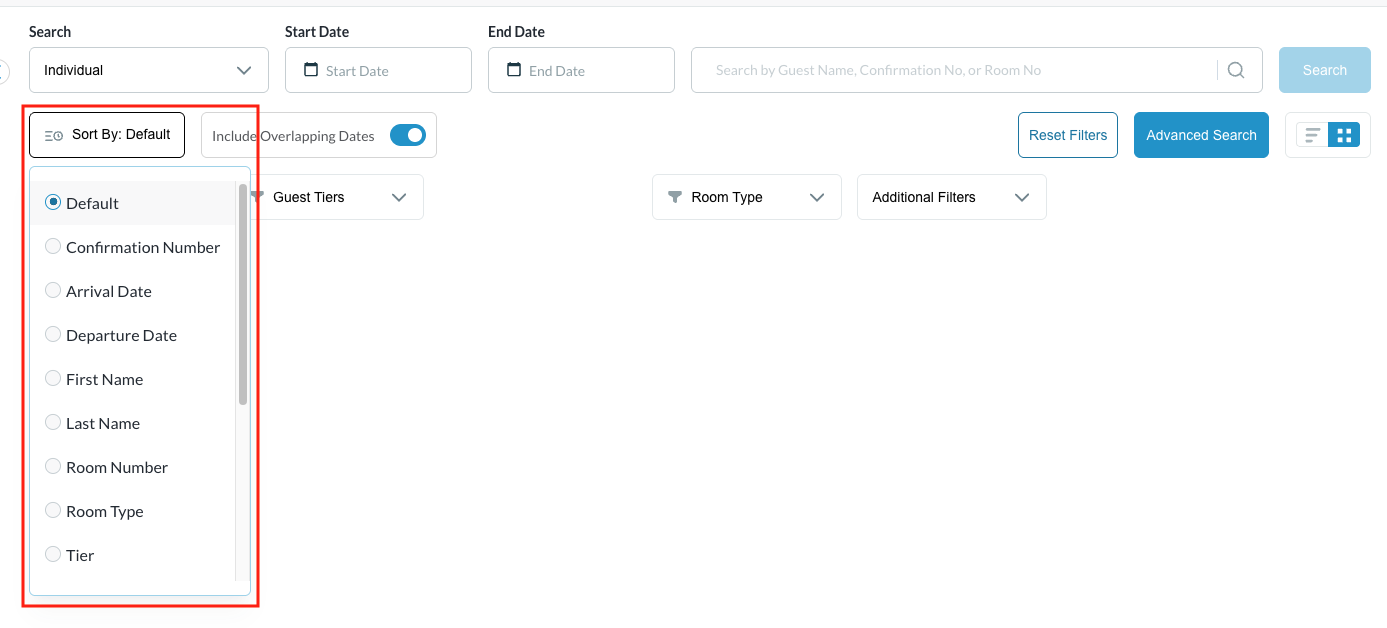1387x628 pixels.
Task: Switch to list view icon
Action: [x=1313, y=135]
